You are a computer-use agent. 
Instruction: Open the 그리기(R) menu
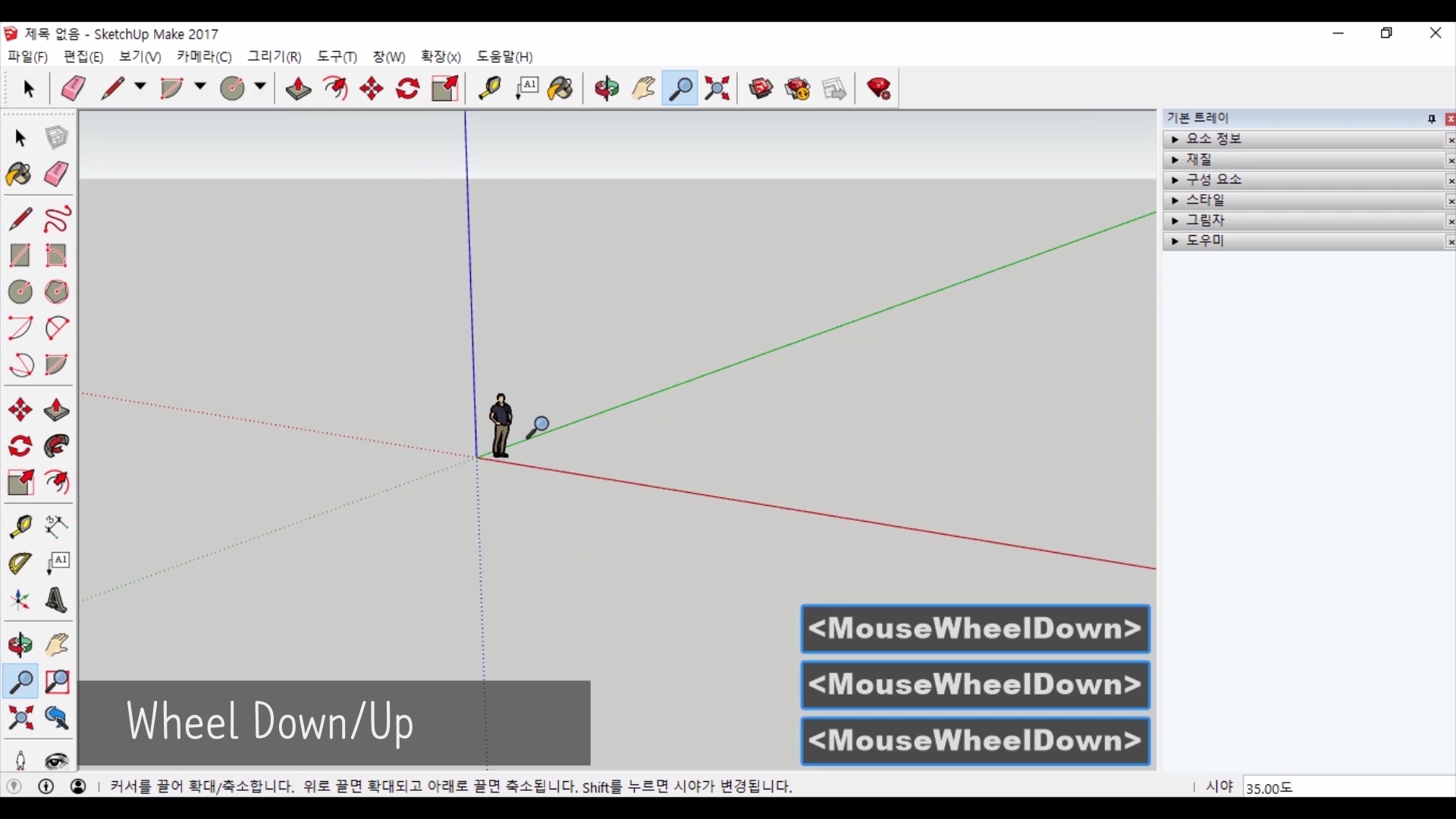pyautogui.click(x=274, y=57)
